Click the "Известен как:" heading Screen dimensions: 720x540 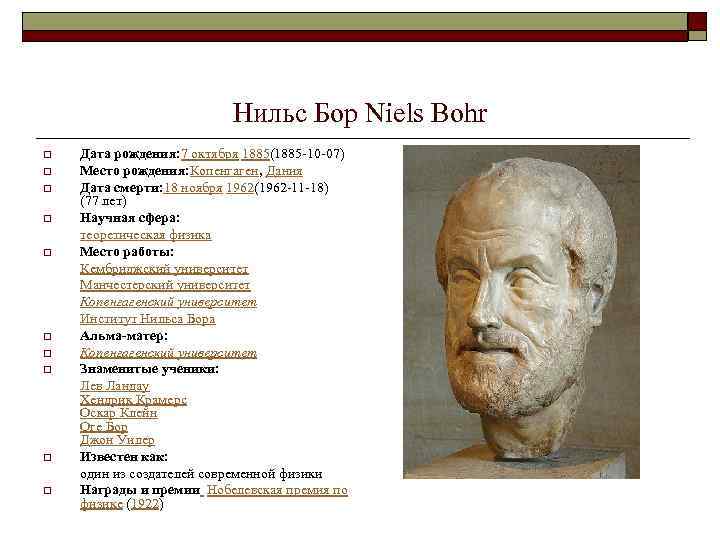point(124,457)
